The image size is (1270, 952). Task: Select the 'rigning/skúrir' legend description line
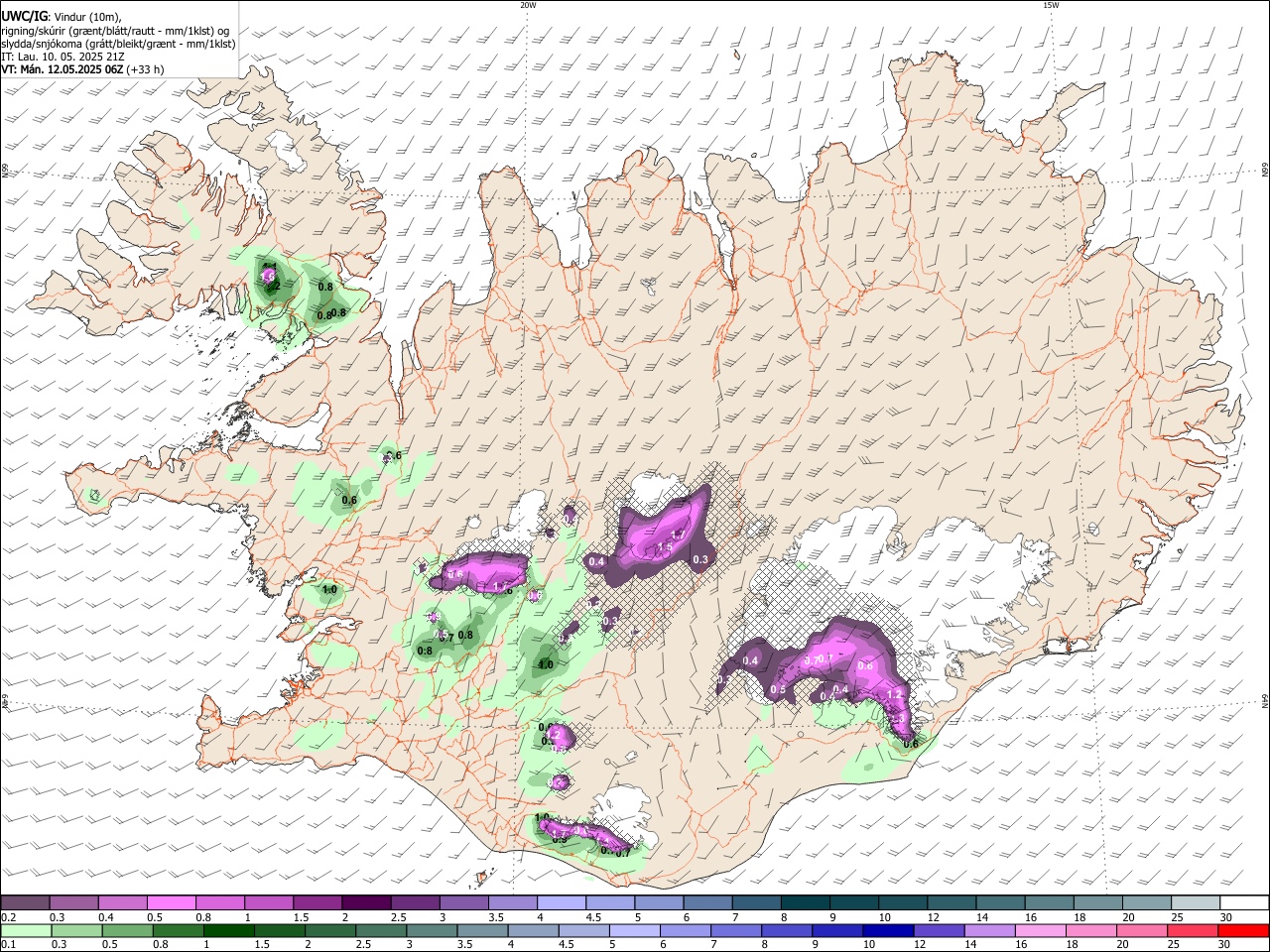pos(116,31)
